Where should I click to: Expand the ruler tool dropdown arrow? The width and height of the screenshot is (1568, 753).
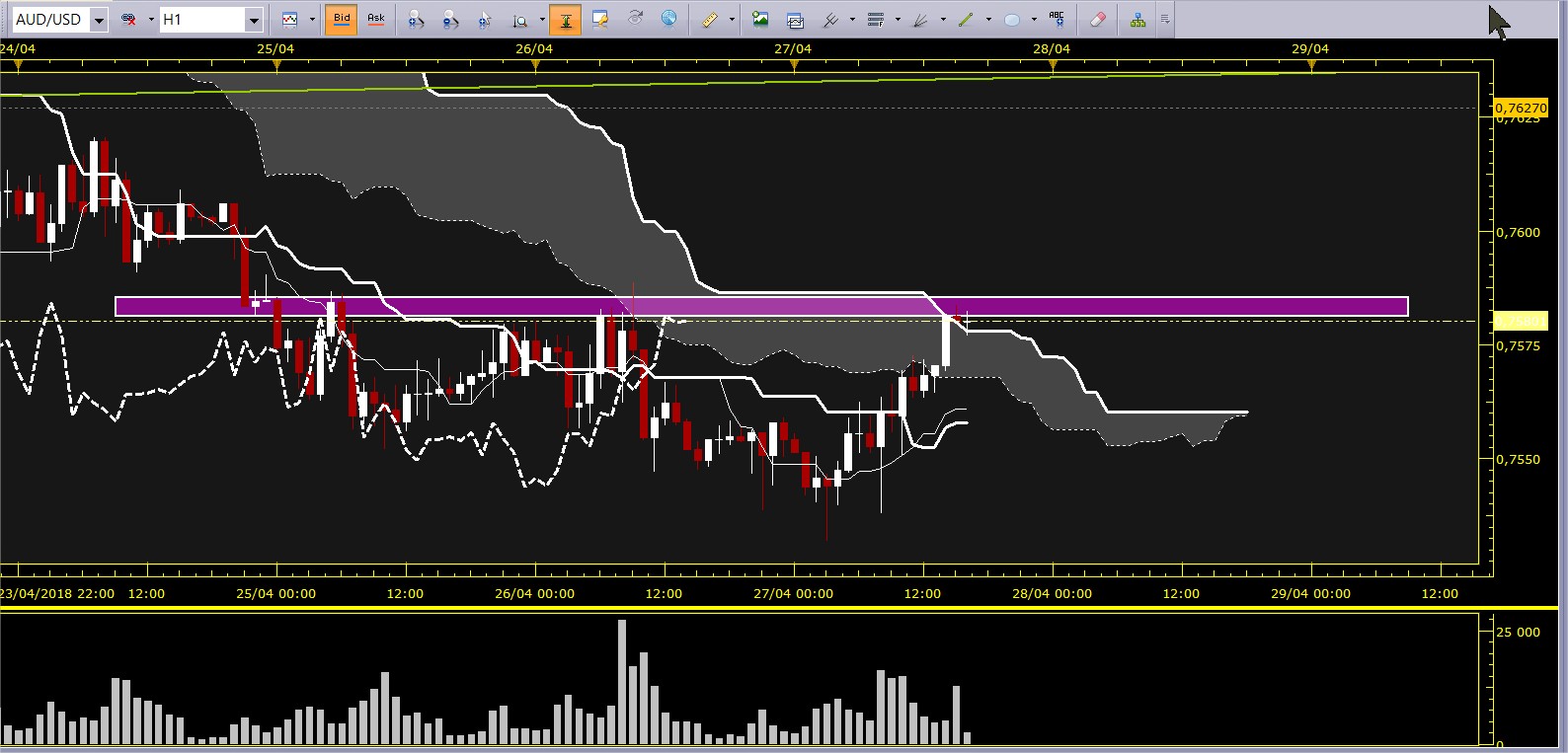(732, 19)
